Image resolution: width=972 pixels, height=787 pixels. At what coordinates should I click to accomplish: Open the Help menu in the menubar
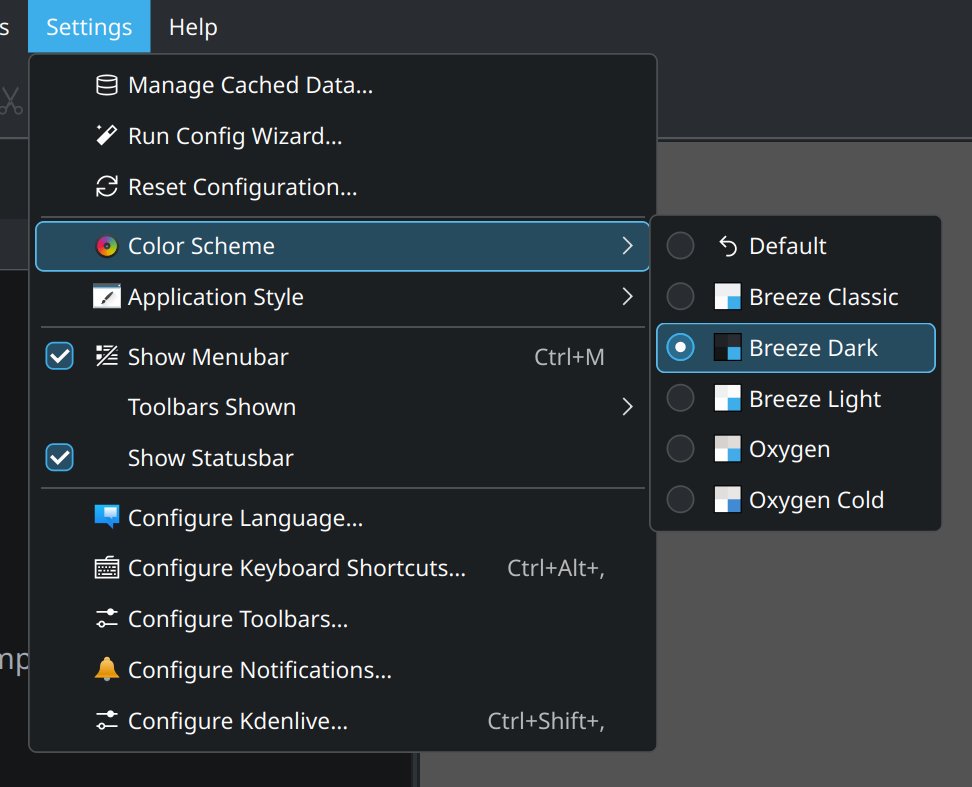click(x=193, y=27)
